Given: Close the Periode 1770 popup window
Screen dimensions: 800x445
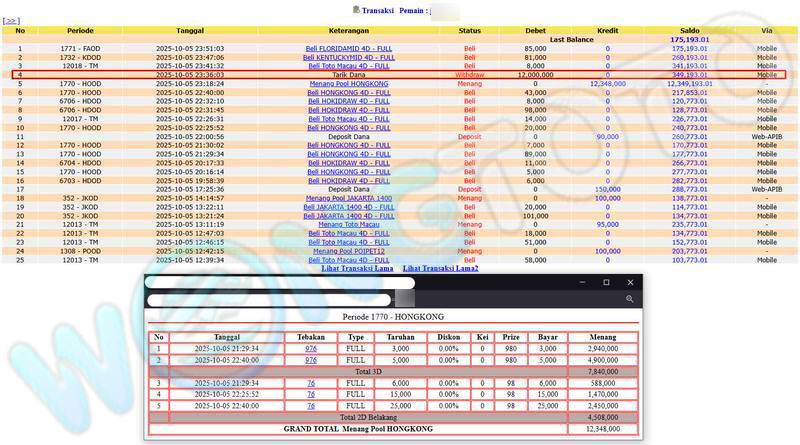Looking at the screenshot, I should click(x=630, y=282).
